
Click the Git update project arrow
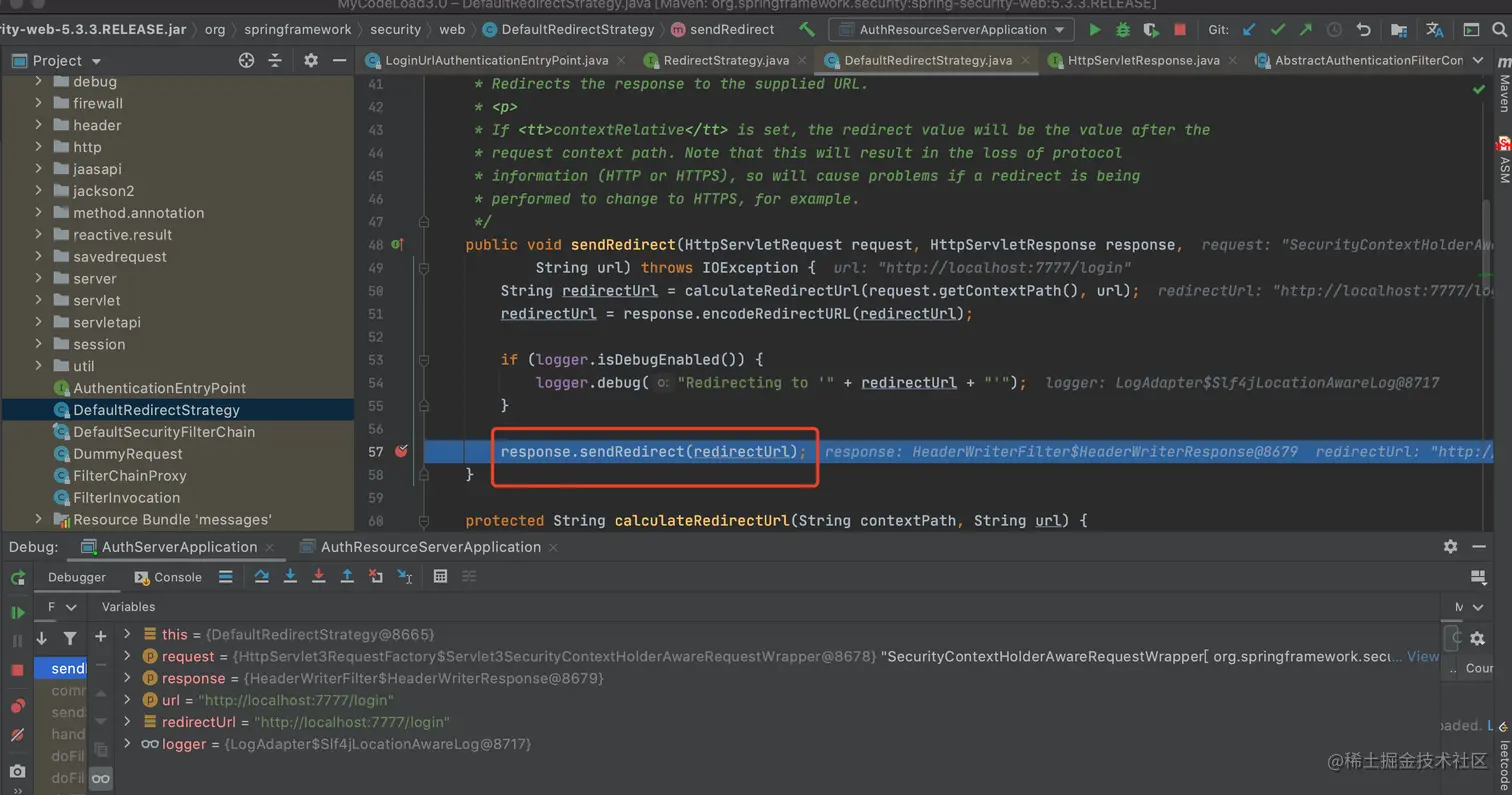point(1249,30)
